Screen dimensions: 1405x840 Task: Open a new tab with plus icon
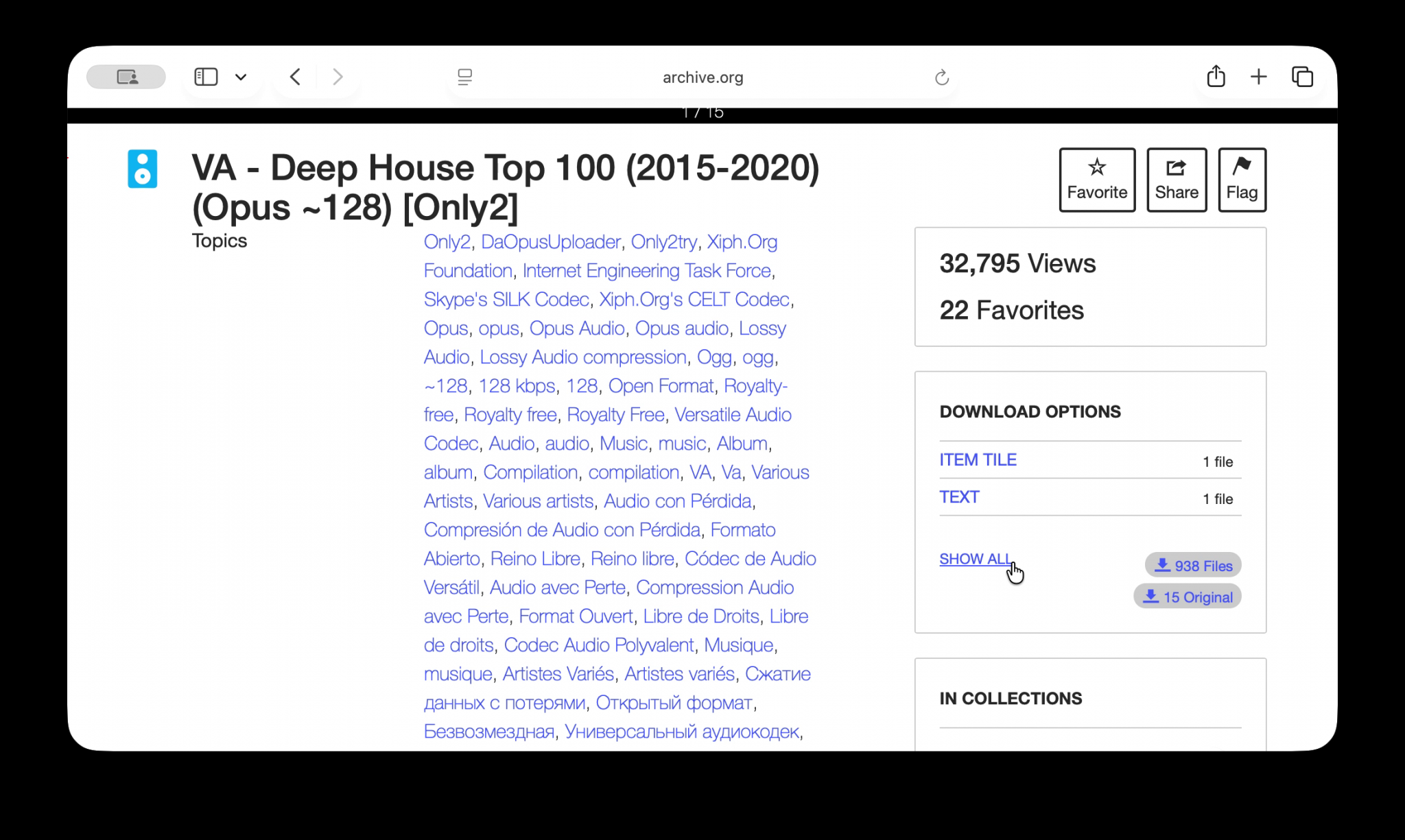point(1258,77)
